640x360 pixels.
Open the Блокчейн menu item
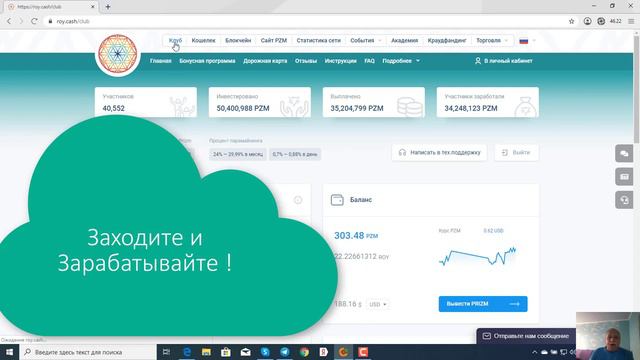pyautogui.click(x=238, y=40)
